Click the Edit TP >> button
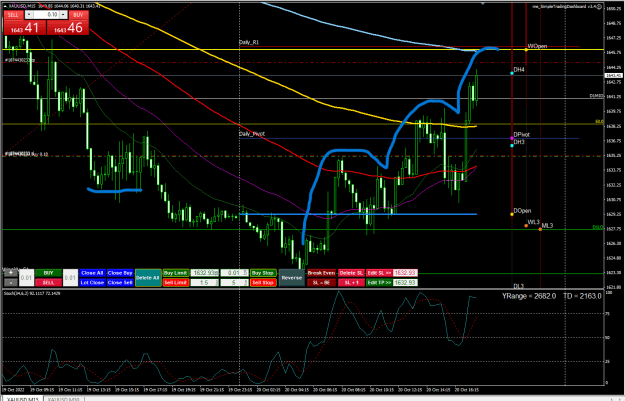This screenshot has height=401, width=625. pos(379,282)
